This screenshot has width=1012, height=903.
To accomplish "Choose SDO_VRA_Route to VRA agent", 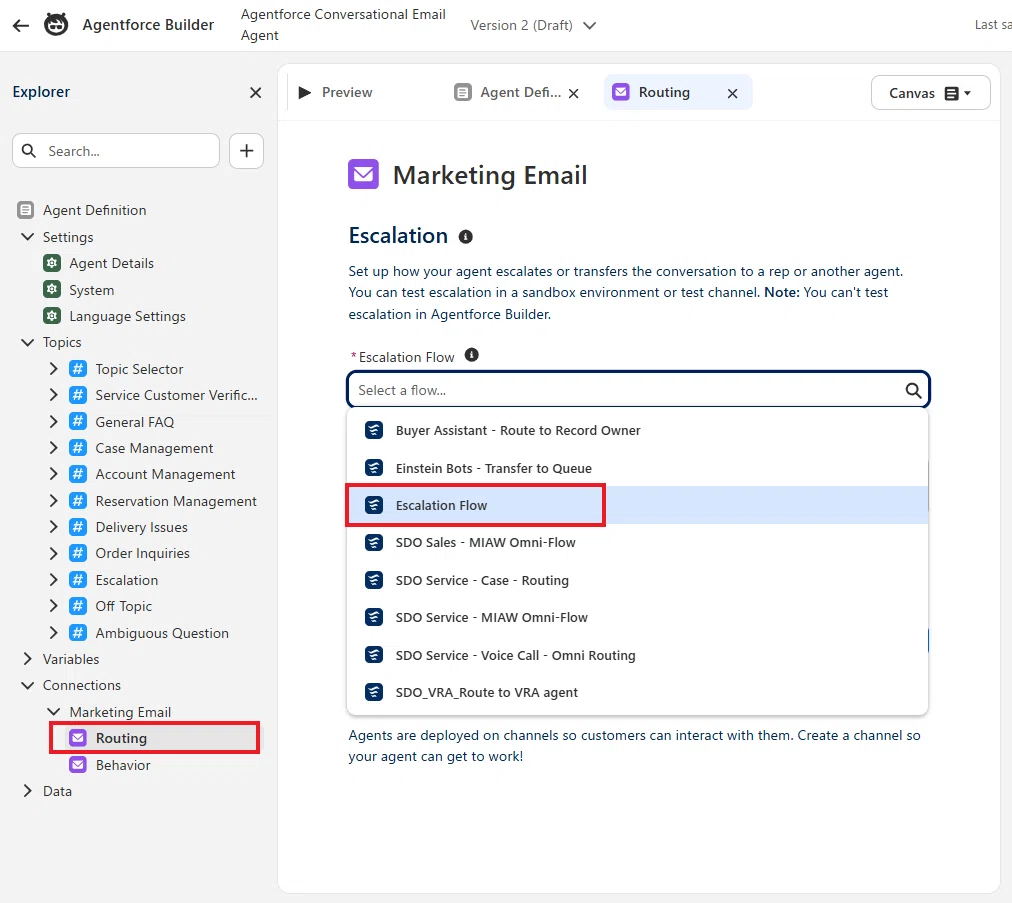I will [x=637, y=692].
